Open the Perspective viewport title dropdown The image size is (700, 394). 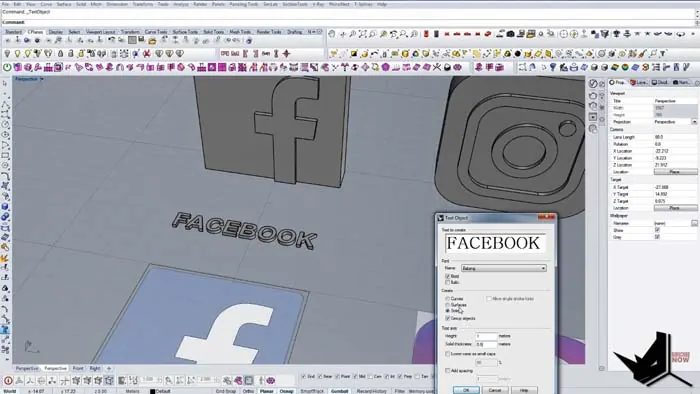coord(42,79)
